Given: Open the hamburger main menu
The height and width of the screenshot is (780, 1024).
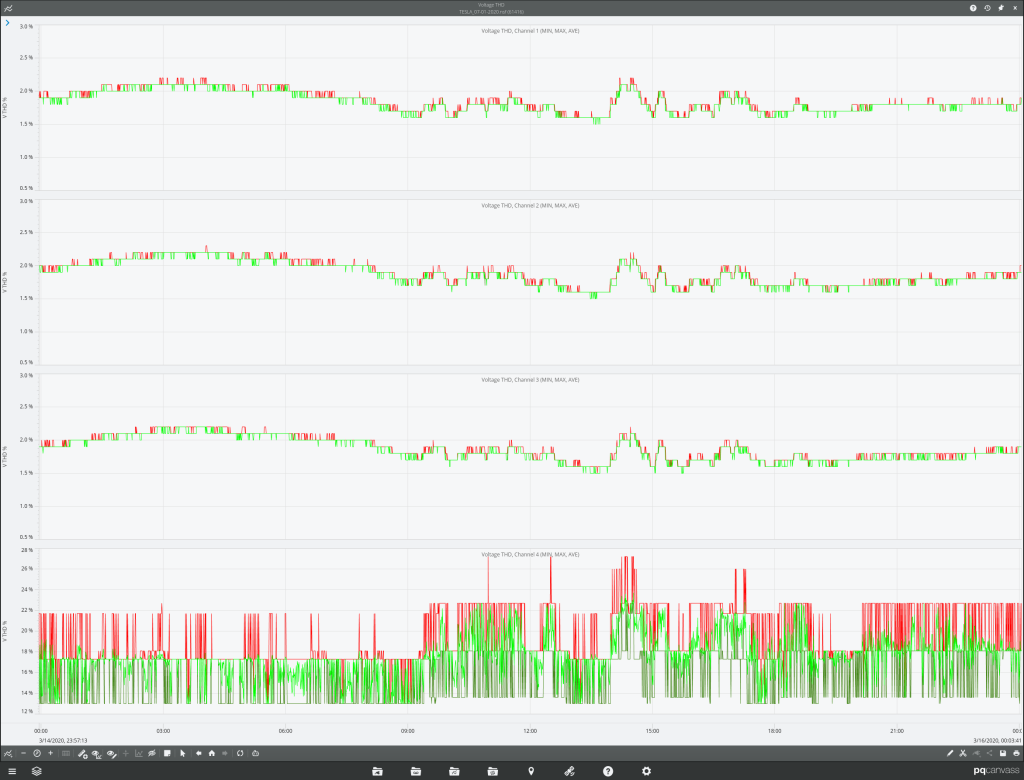Looking at the screenshot, I should tap(11, 771).
